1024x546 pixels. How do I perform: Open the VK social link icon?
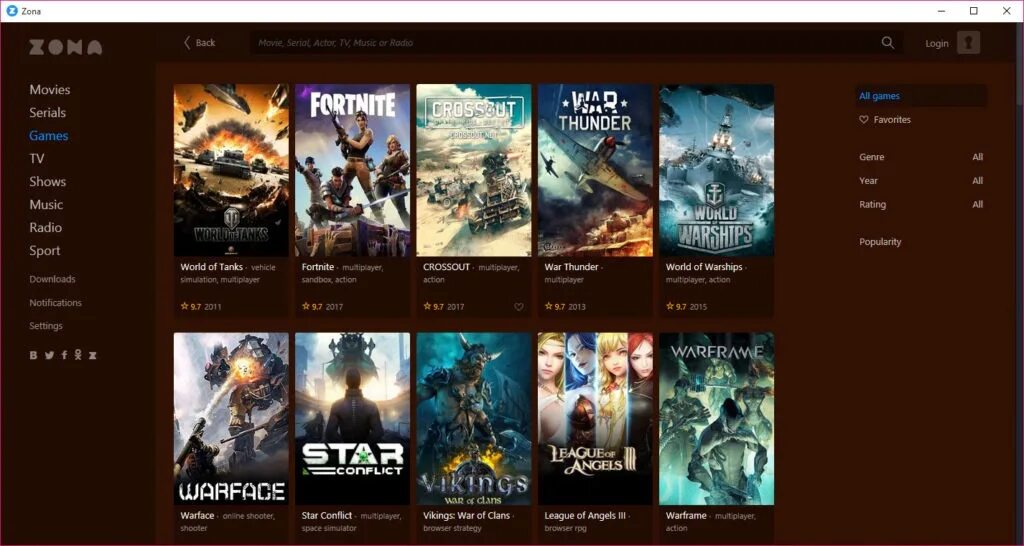click(x=33, y=355)
